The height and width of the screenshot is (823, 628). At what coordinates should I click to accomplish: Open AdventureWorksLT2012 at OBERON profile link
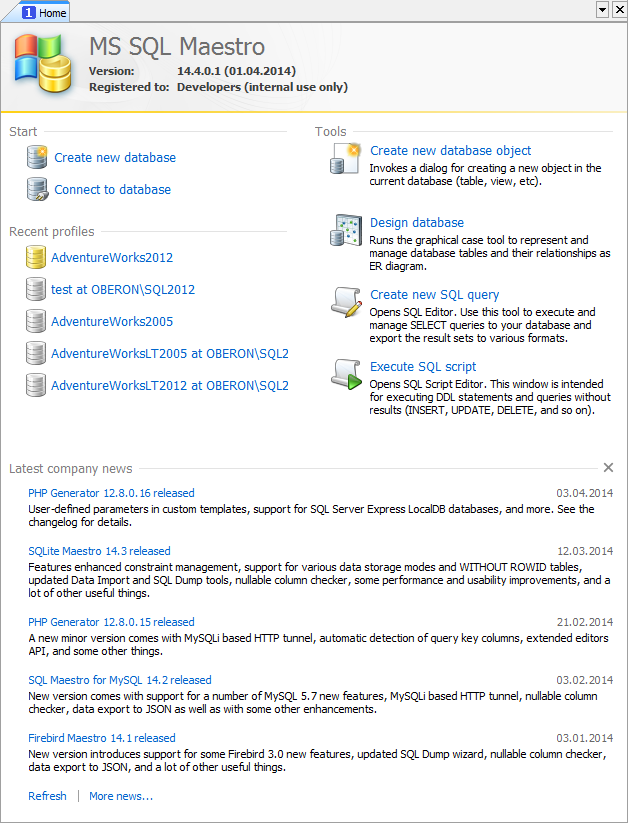[x=170, y=386]
